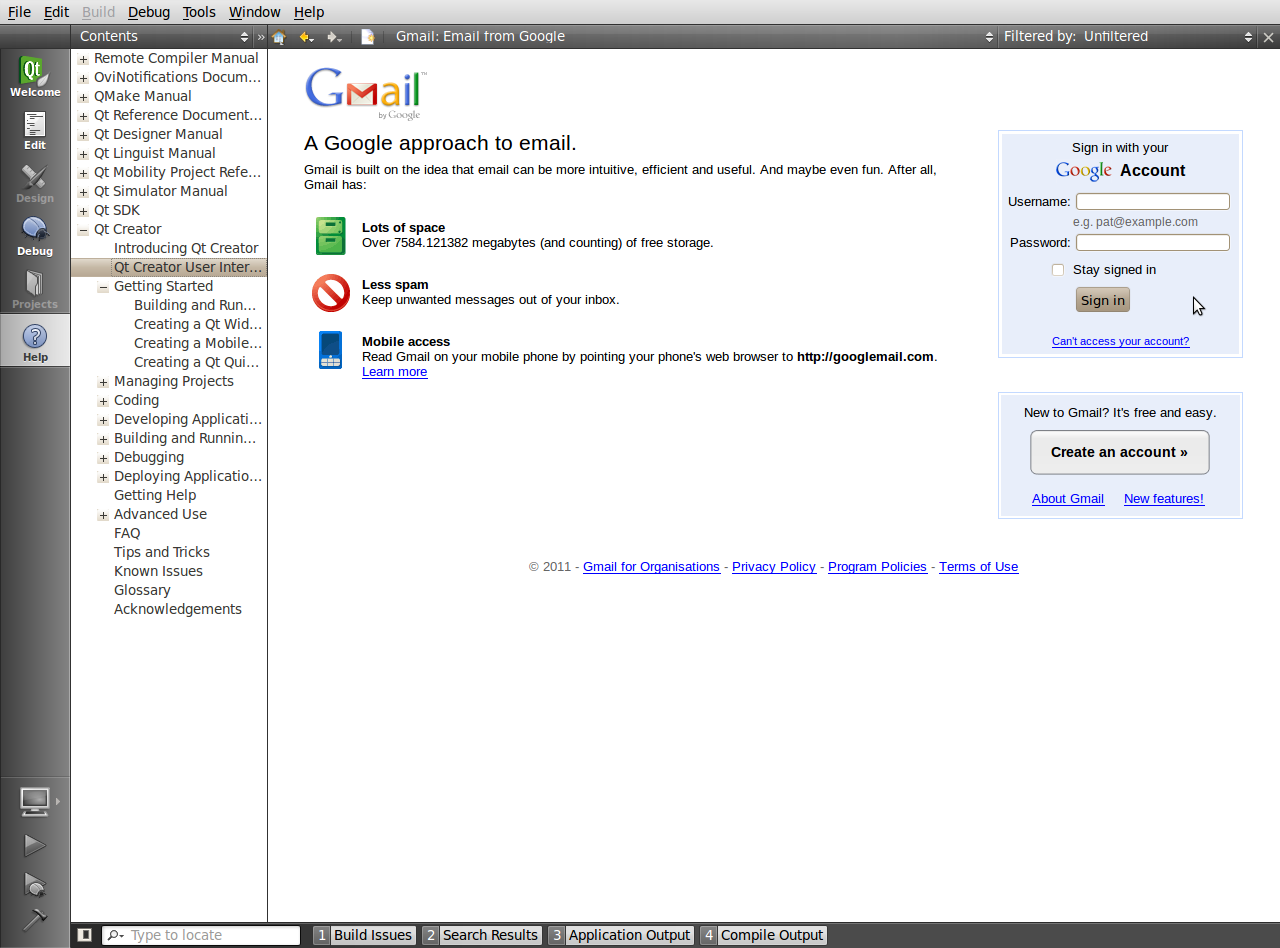Screen dimensions: 1280x948
Task: Click the Create an account button
Action: pos(1119,452)
